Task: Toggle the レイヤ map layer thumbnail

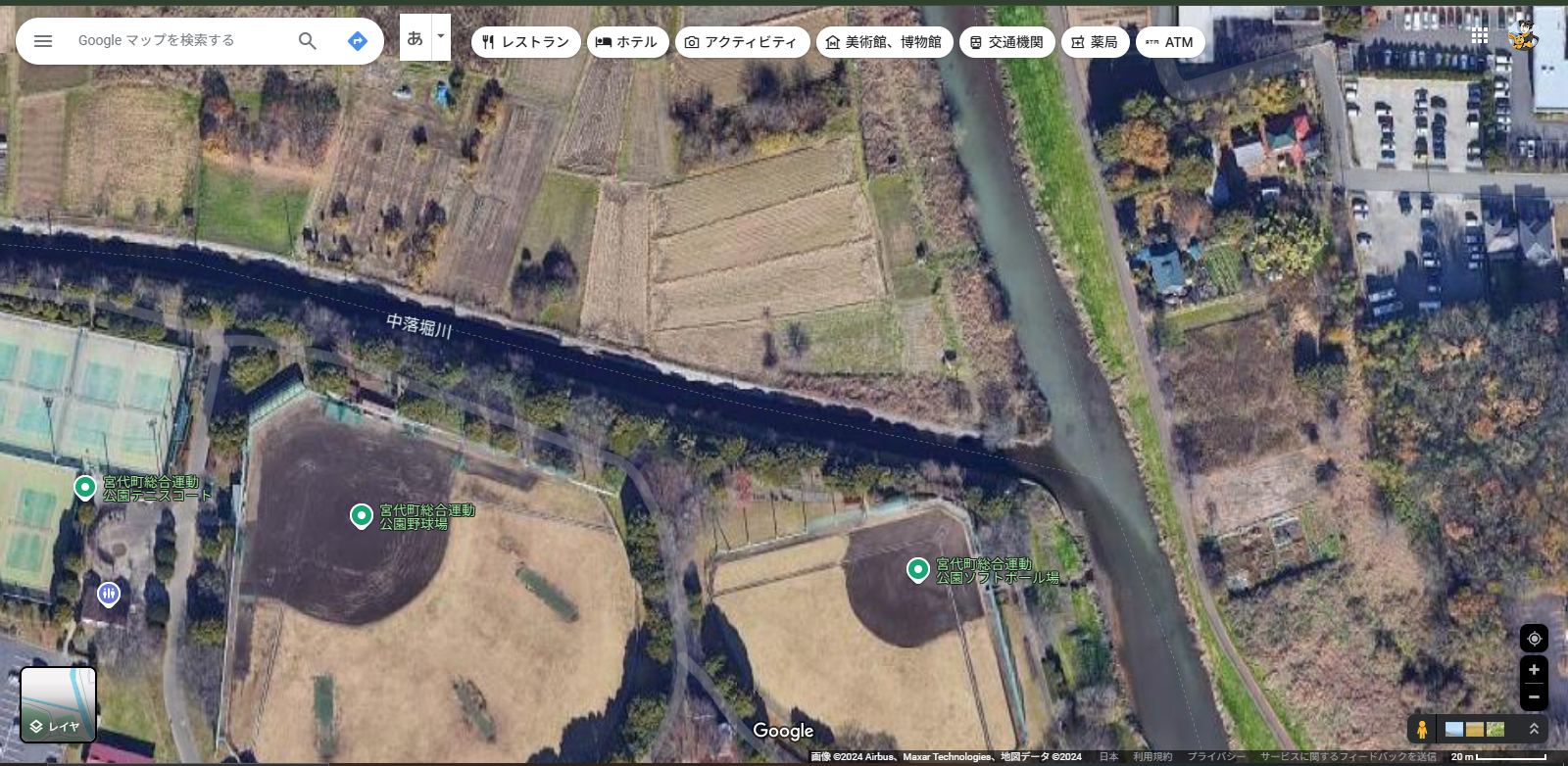Action: pos(59,704)
